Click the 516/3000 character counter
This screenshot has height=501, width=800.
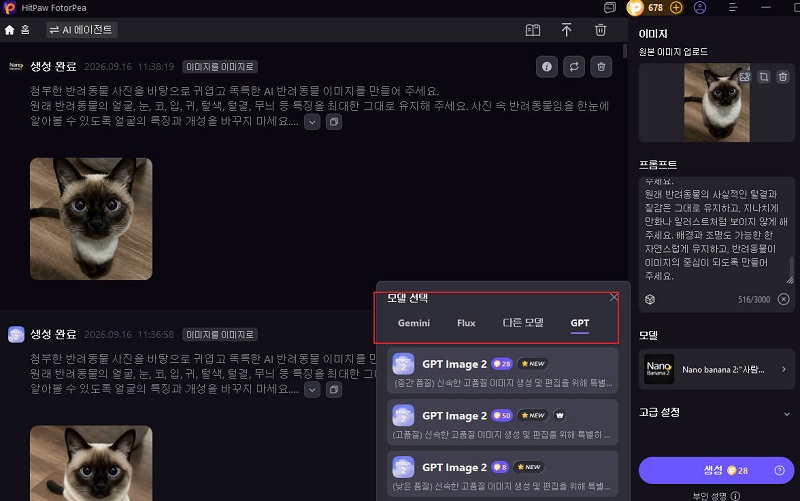[x=754, y=299]
